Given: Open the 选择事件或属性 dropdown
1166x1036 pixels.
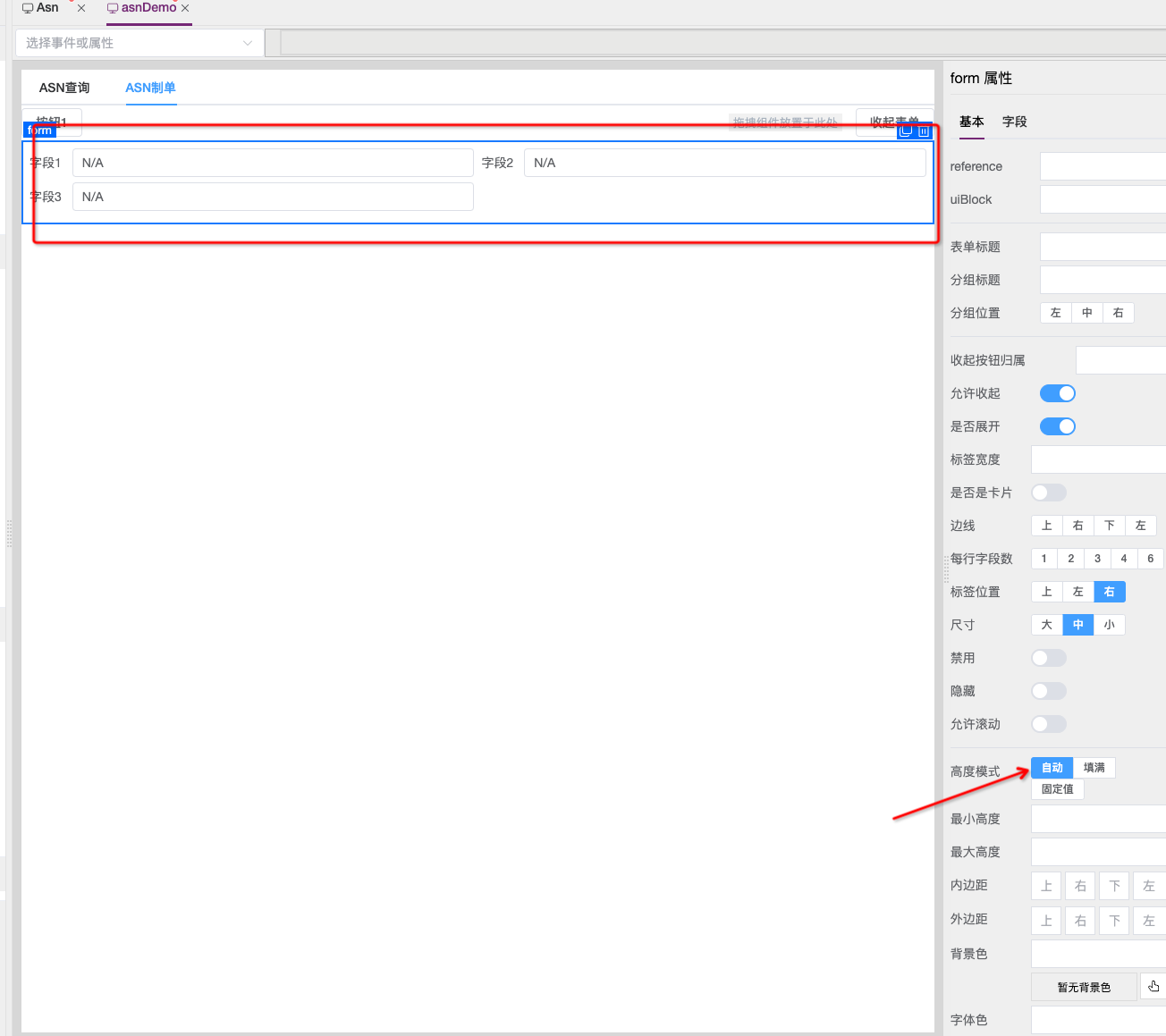Looking at the screenshot, I should click(139, 43).
